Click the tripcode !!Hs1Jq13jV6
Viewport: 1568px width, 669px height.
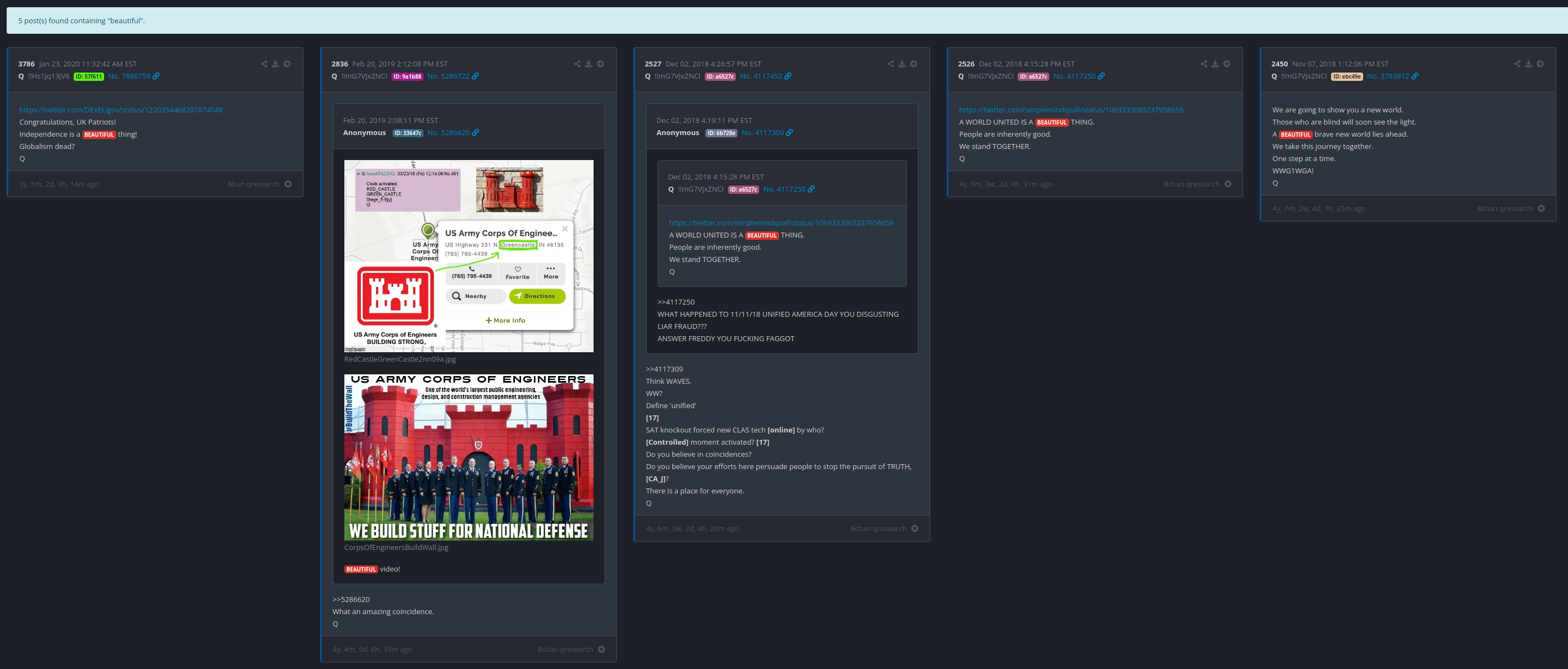click(49, 76)
